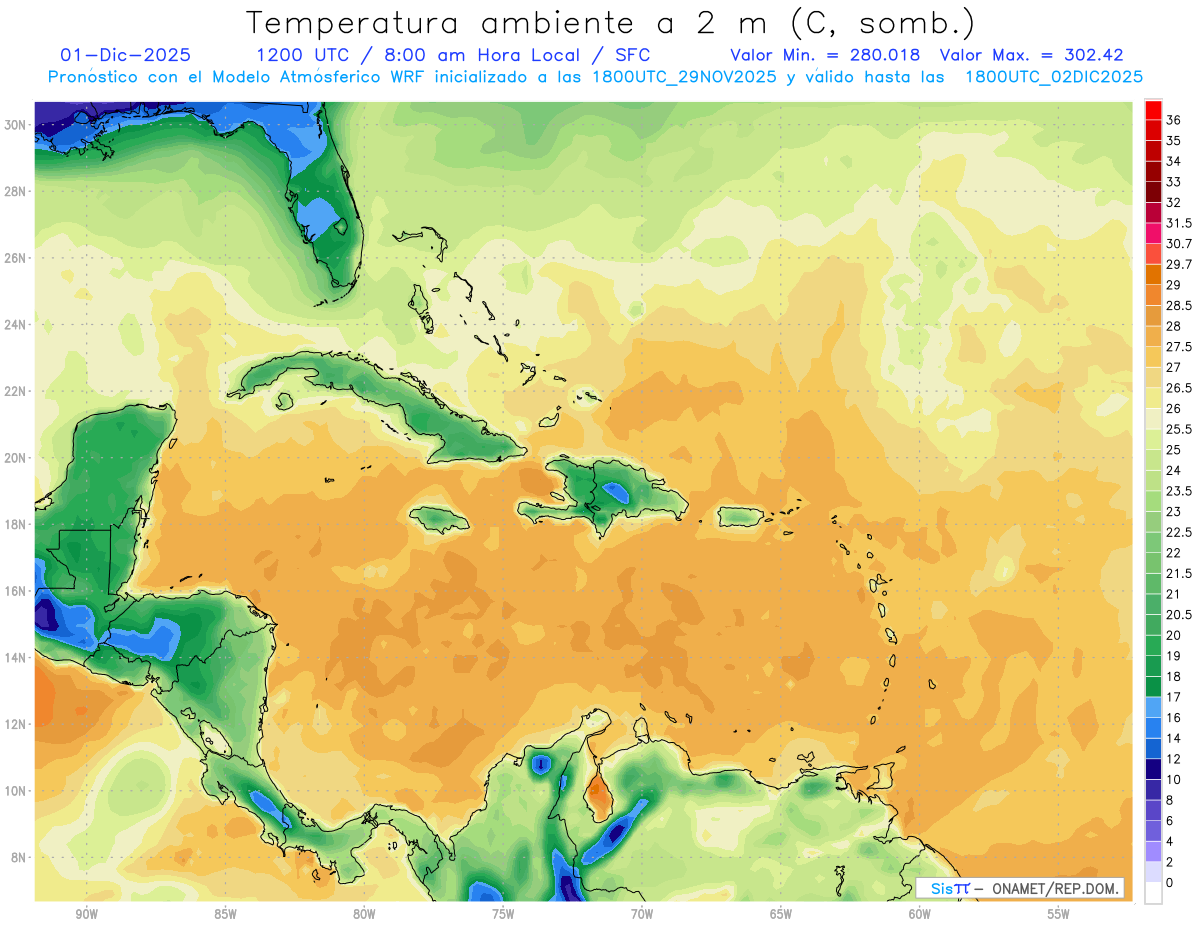
Task: Click the "1200 UTC / 8:00 am Hora Local" text
Action: (421, 55)
